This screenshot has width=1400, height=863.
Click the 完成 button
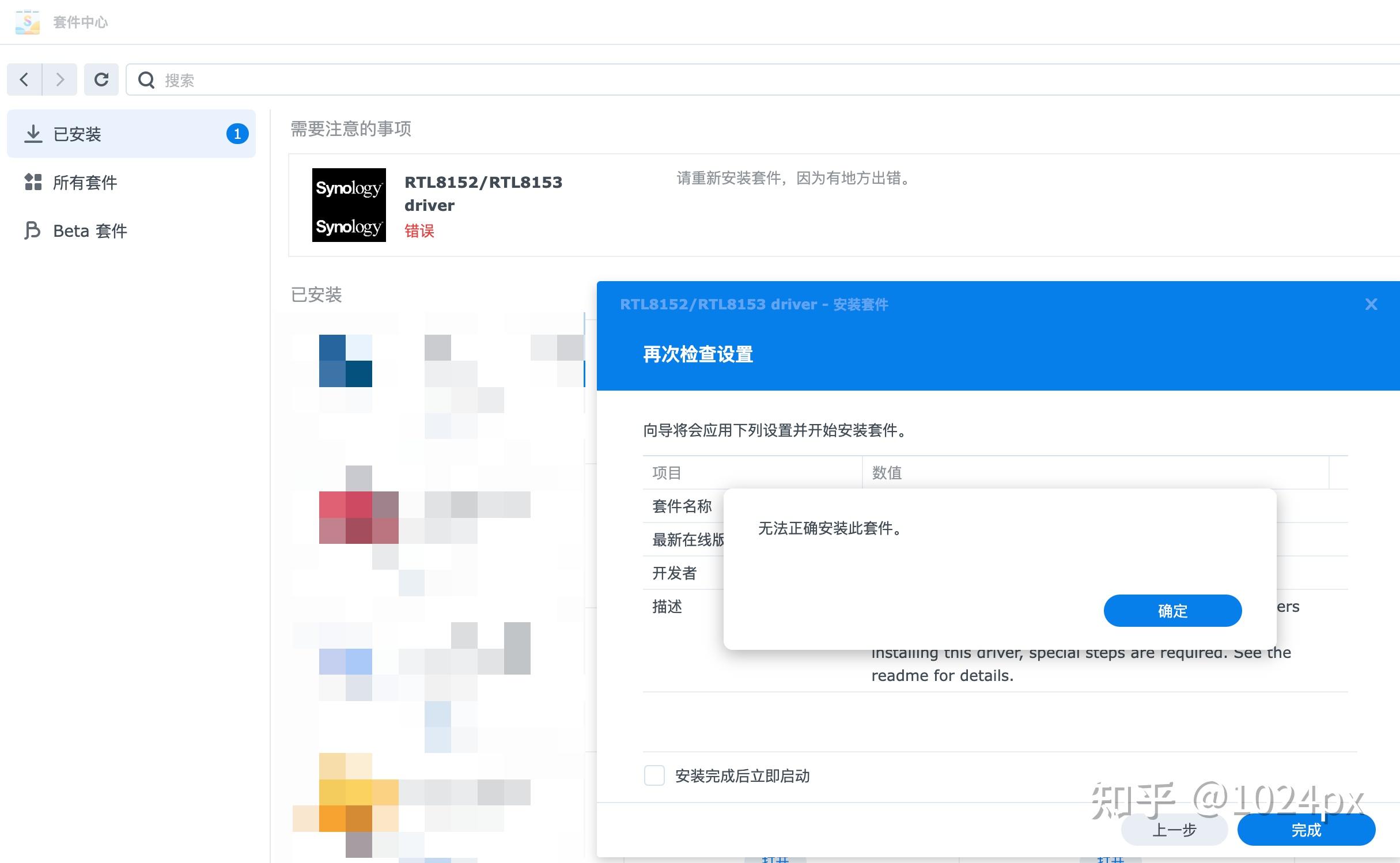click(x=1306, y=830)
